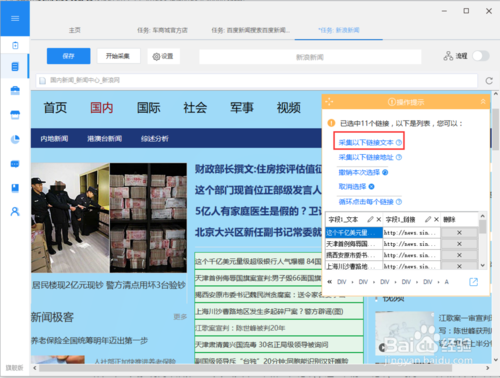
Task: Click 循环点击每个链接 link
Action: click(x=366, y=202)
